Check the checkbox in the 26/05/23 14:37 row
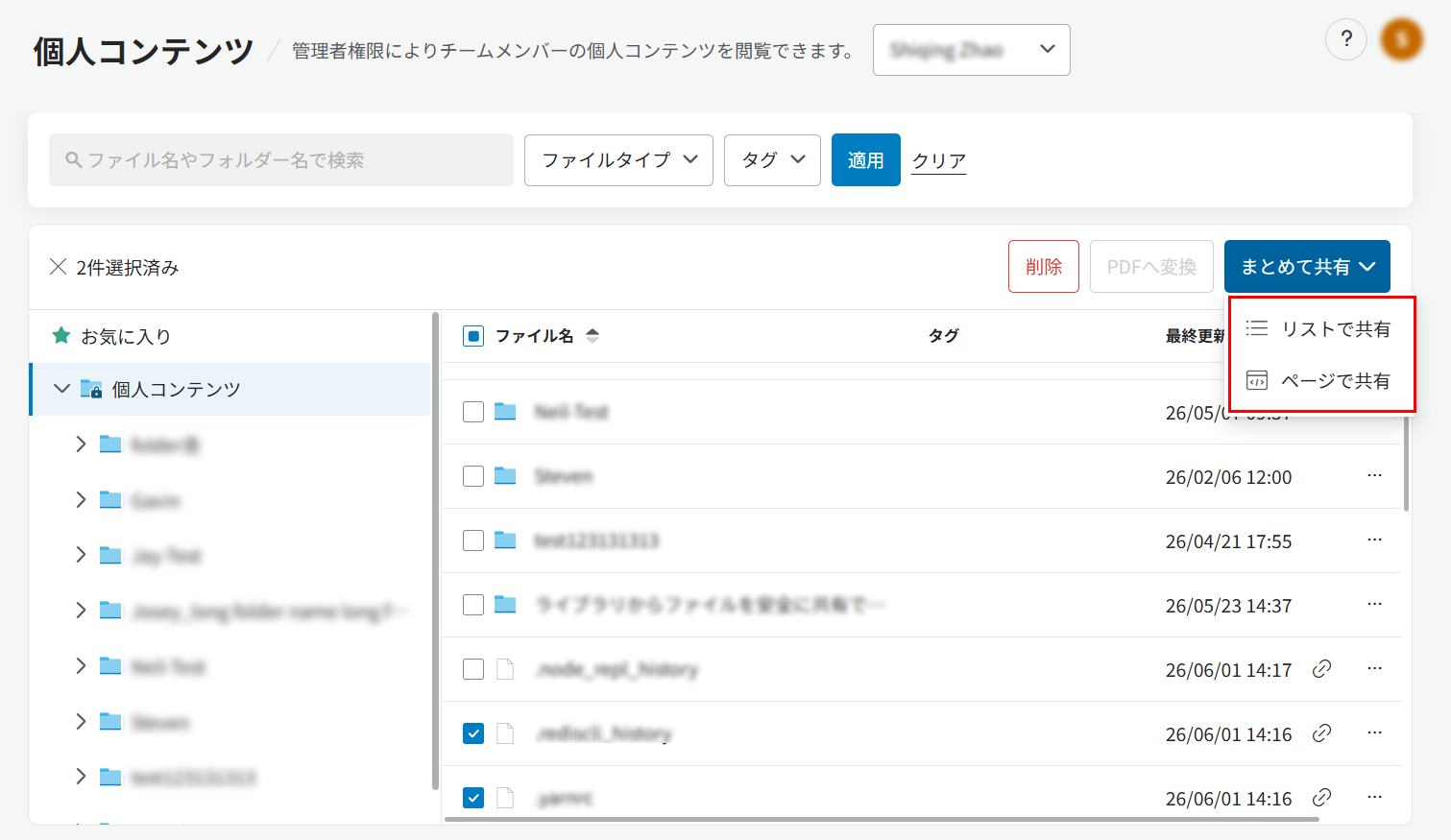 pyautogui.click(x=473, y=605)
